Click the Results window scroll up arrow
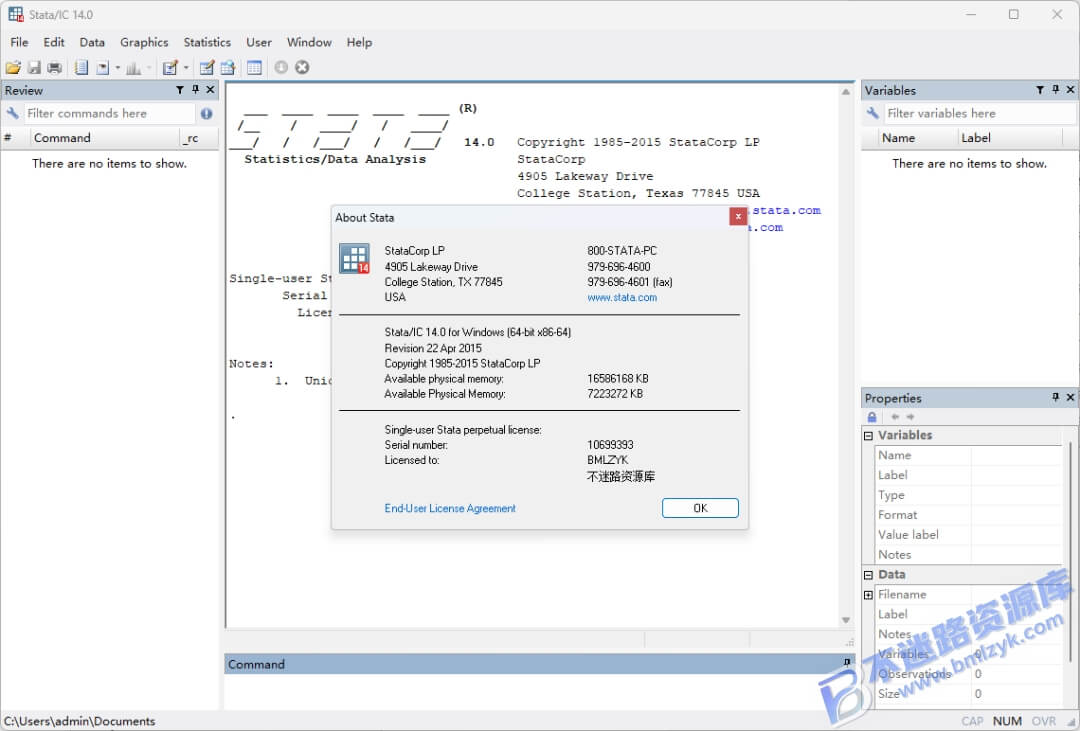The image size is (1080, 731). point(845,92)
